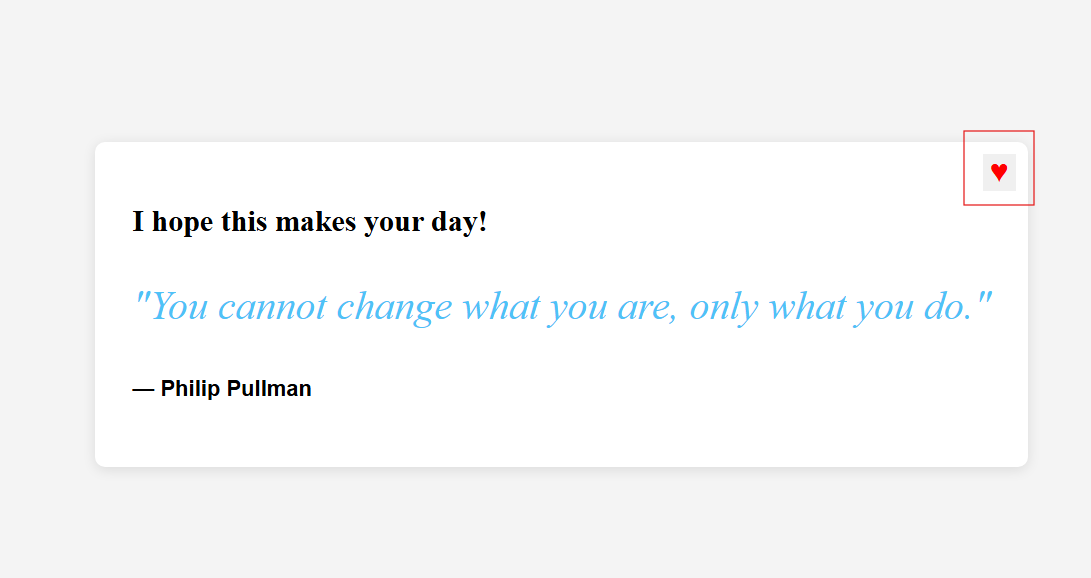Click the word 'day!' in the heading

point(459,222)
